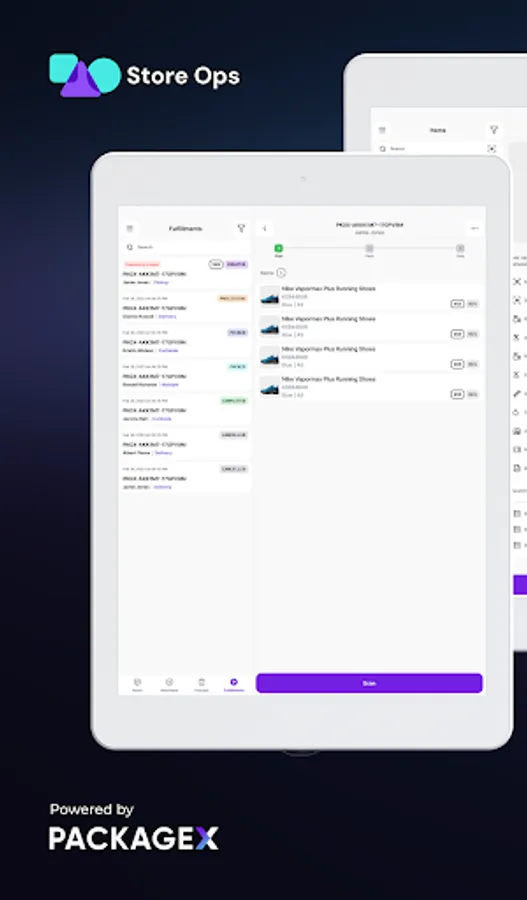Open hamburger menu on back tablet Home screen
Image resolution: width=527 pixels, height=900 pixels.
(x=382, y=130)
